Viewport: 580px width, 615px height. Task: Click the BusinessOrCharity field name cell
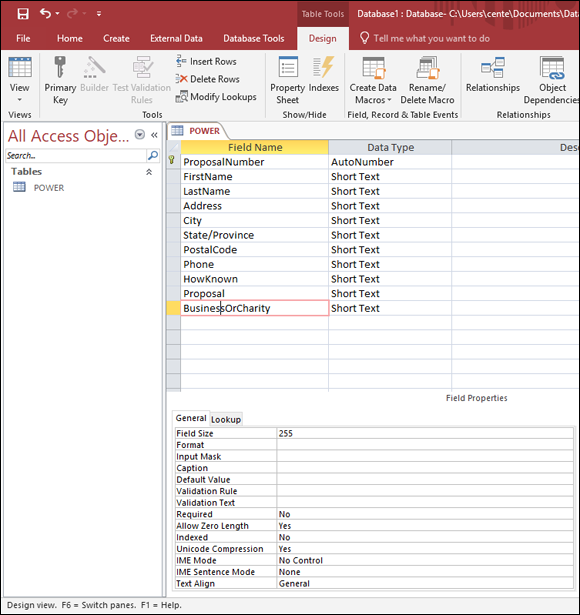[255, 308]
